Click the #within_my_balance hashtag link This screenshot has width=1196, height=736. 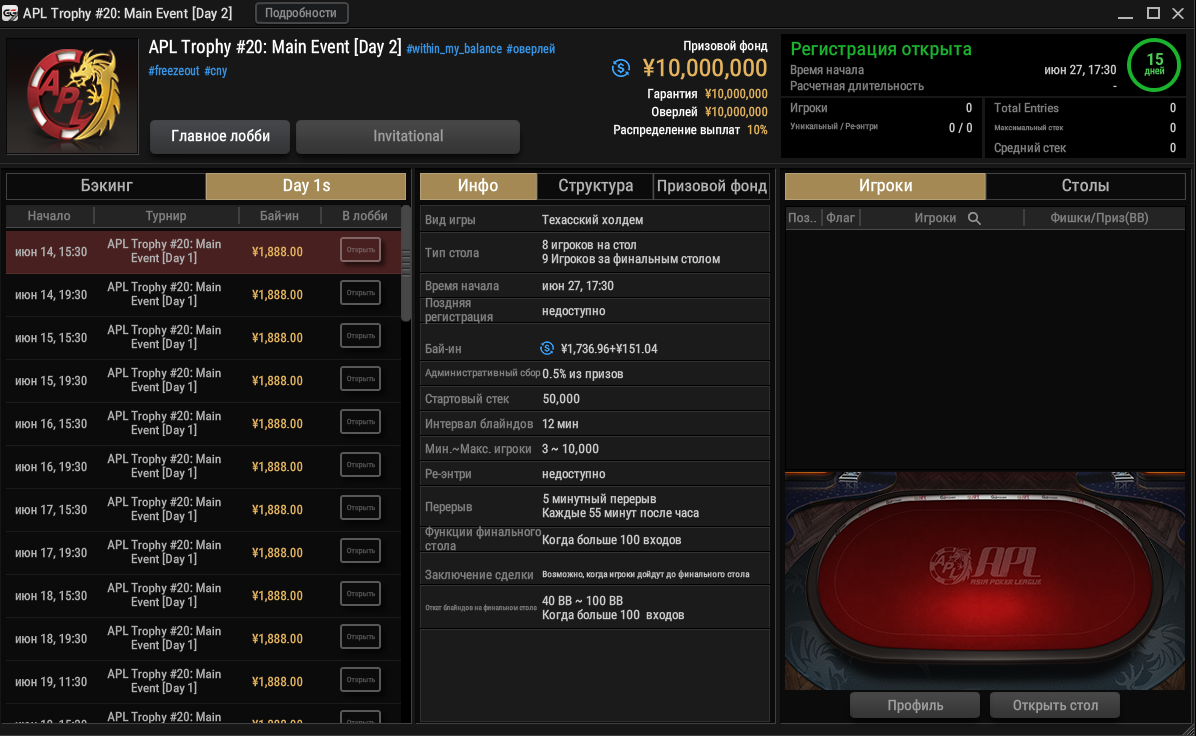click(454, 49)
